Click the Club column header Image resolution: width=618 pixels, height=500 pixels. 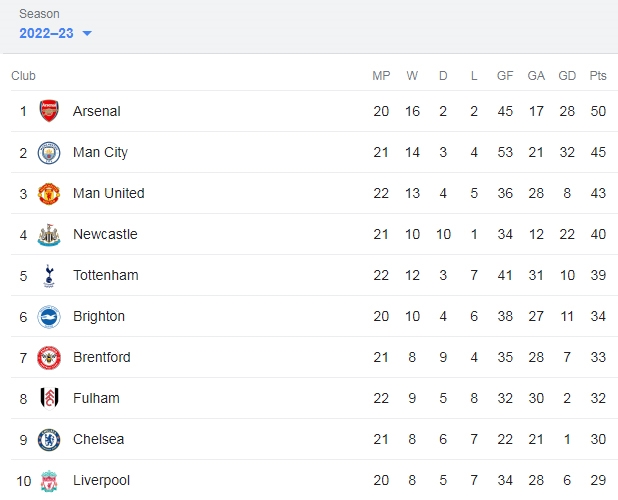(x=23, y=75)
